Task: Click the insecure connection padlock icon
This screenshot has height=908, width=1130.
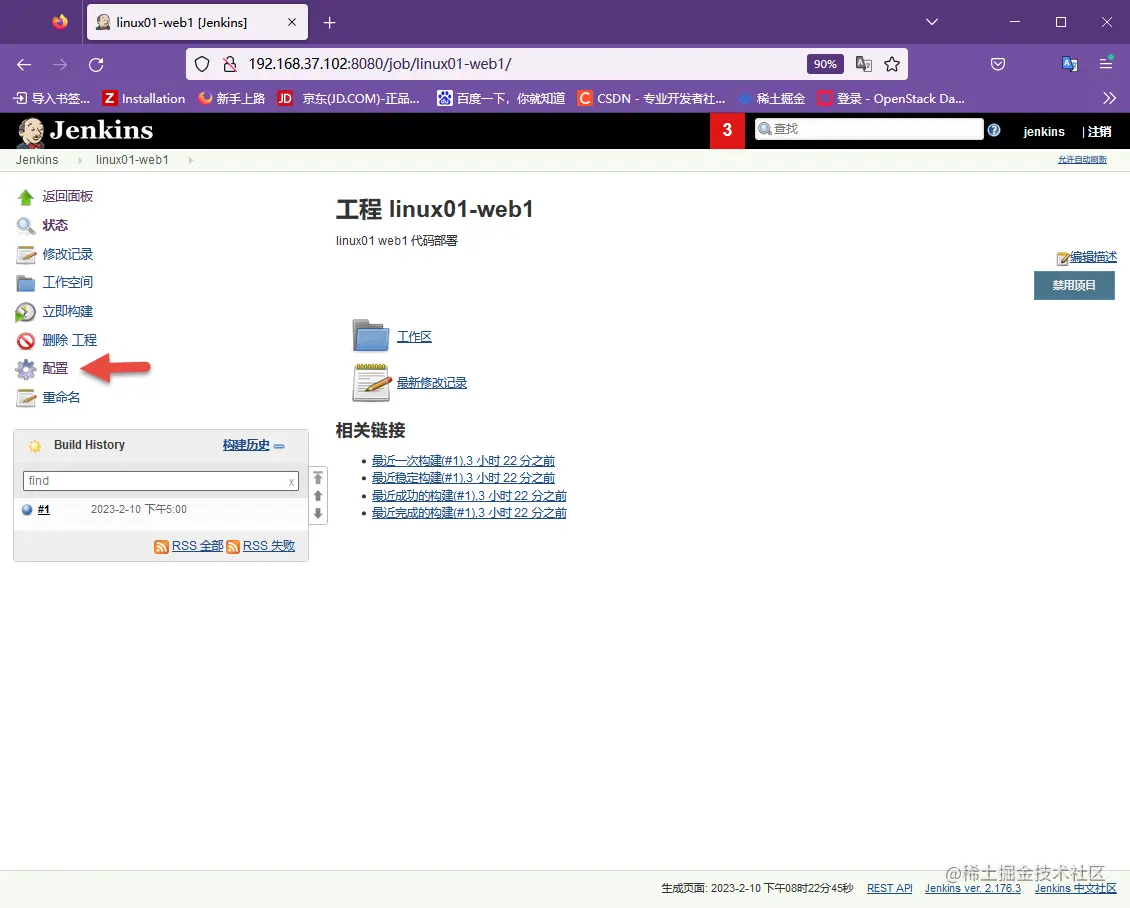Action: pos(230,64)
